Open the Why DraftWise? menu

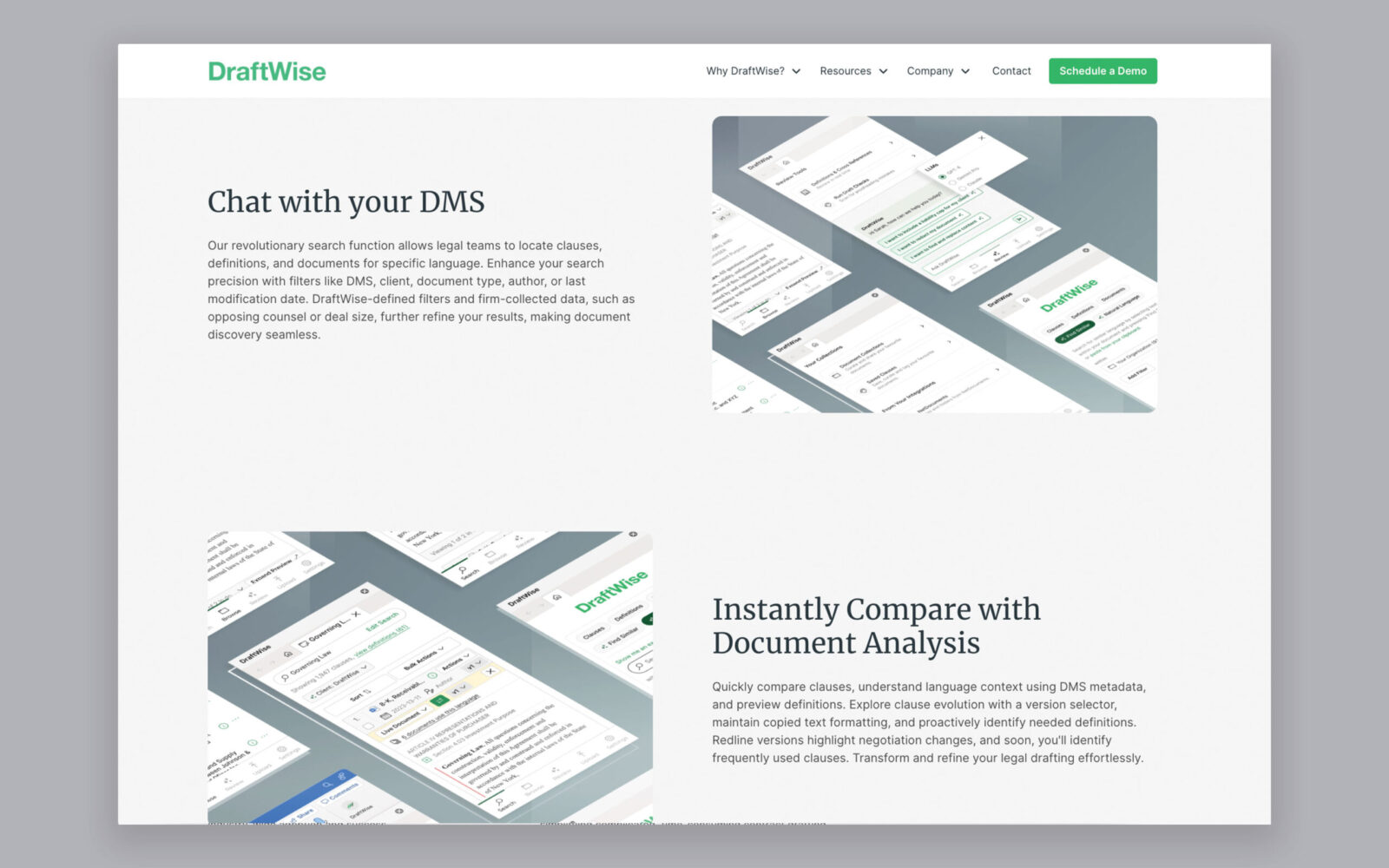(745, 71)
